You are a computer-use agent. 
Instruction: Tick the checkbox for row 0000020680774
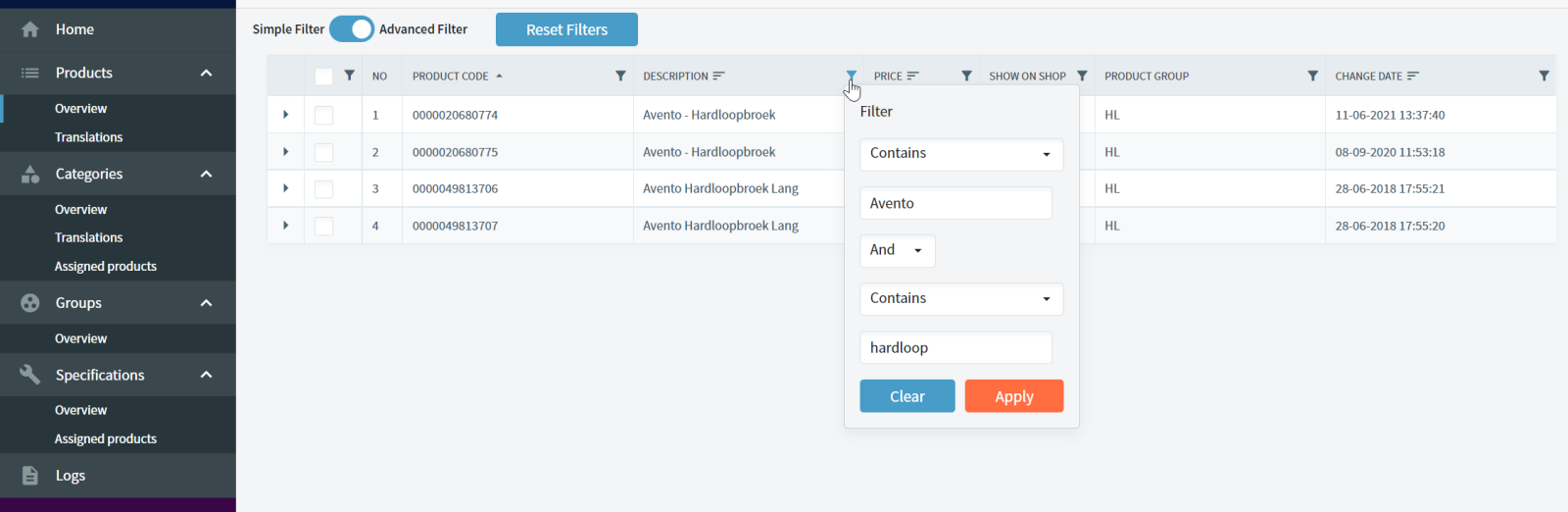coord(323,115)
